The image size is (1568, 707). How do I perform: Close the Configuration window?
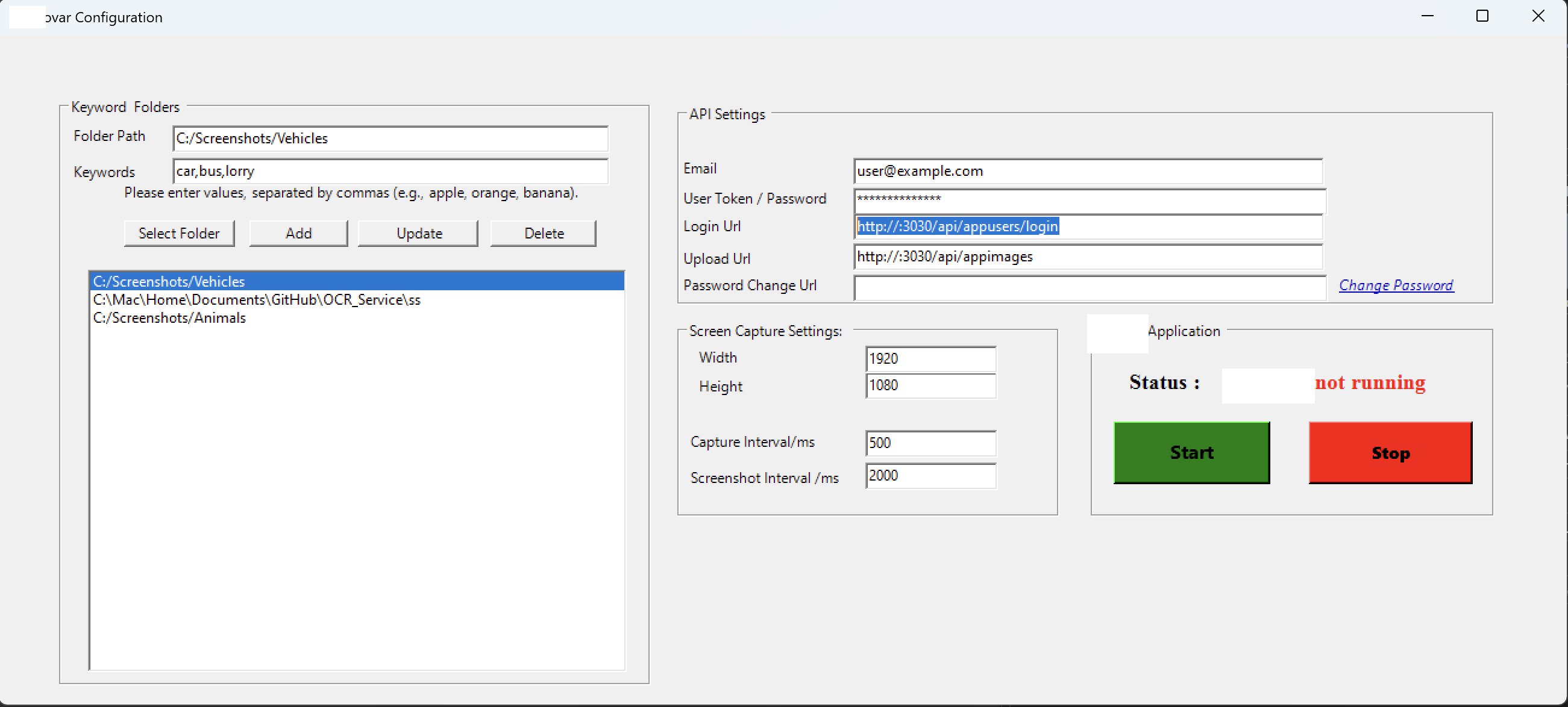coord(1538,16)
